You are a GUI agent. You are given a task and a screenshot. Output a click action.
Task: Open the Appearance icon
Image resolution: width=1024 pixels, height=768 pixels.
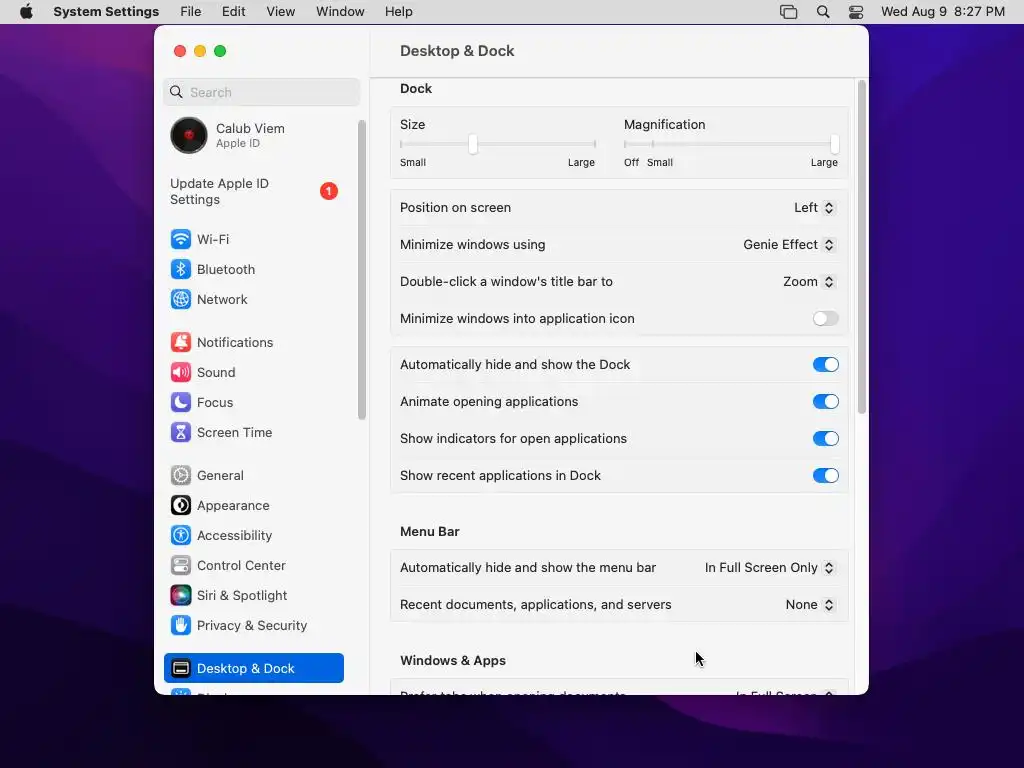181,505
